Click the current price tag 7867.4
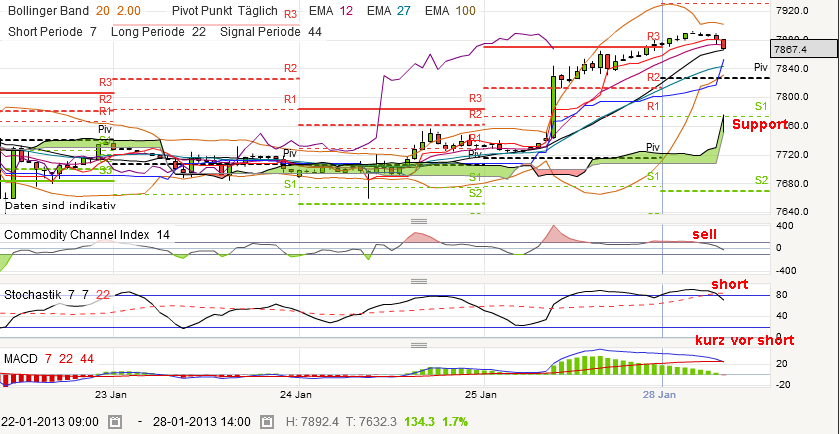This screenshot has height=434, width=840. tap(805, 49)
